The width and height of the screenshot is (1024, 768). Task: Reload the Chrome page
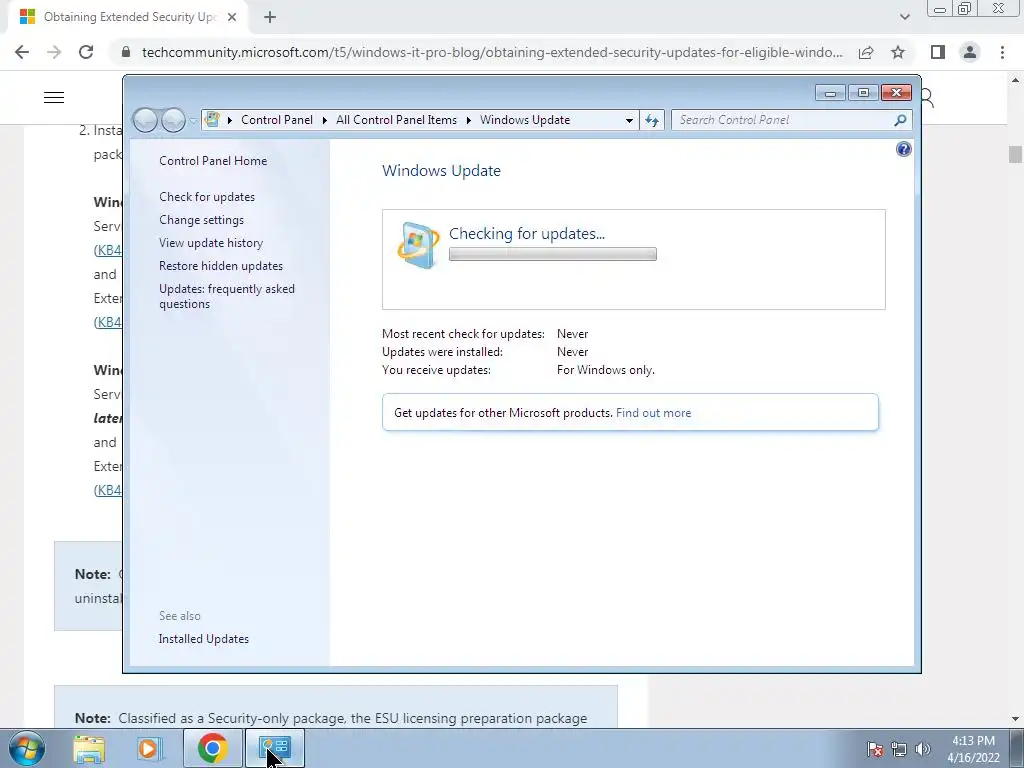pyautogui.click(x=86, y=52)
